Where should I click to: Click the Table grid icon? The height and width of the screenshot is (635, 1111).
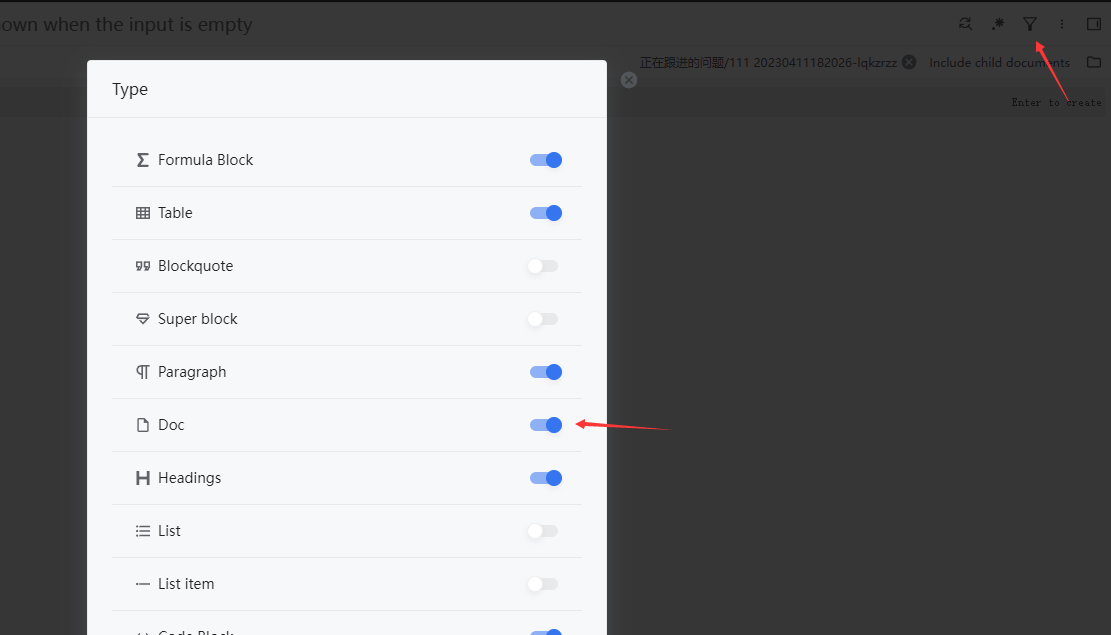[141, 212]
